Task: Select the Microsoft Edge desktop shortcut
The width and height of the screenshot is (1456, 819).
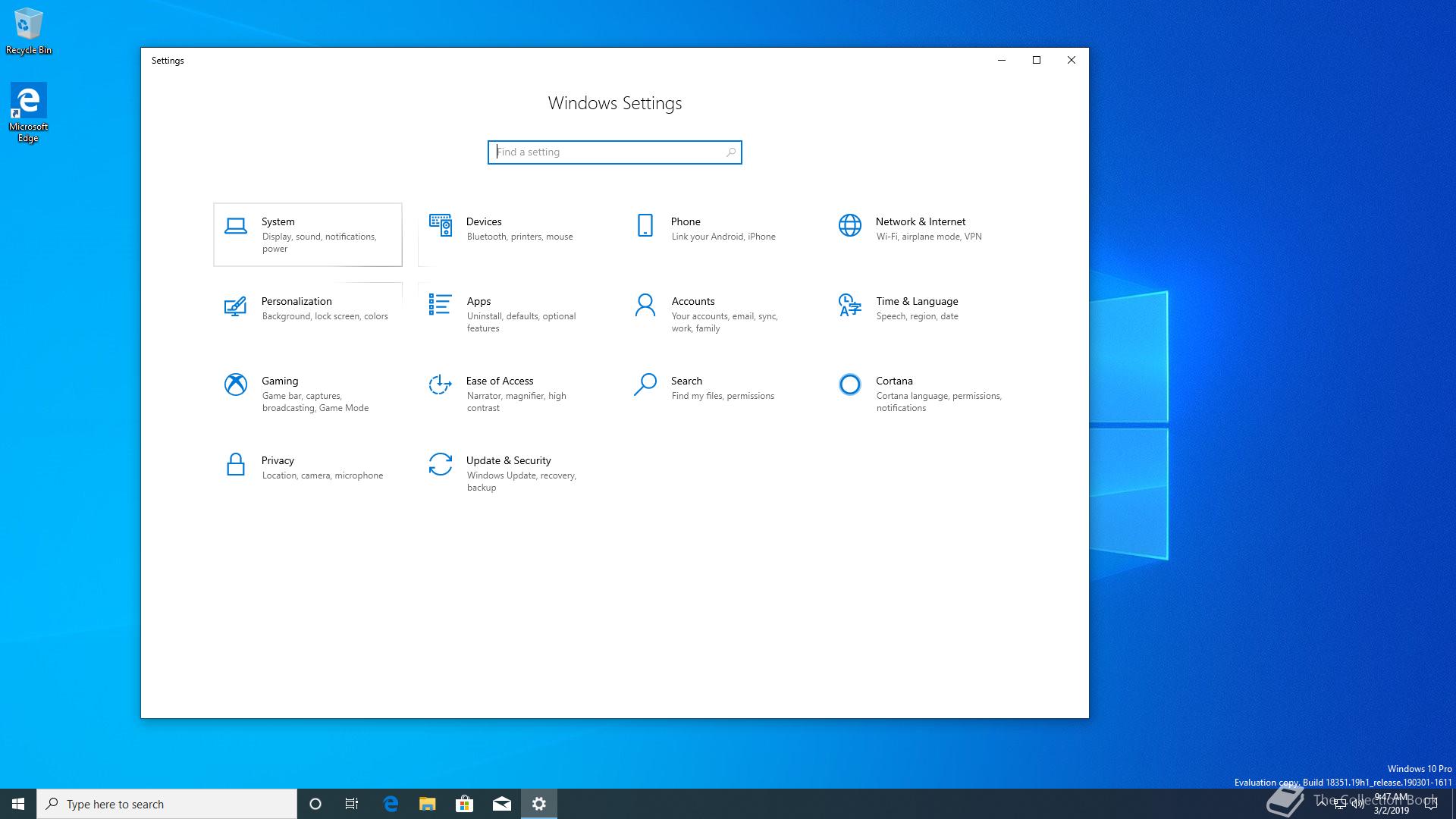Action: pyautogui.click(x=28, y=113)
